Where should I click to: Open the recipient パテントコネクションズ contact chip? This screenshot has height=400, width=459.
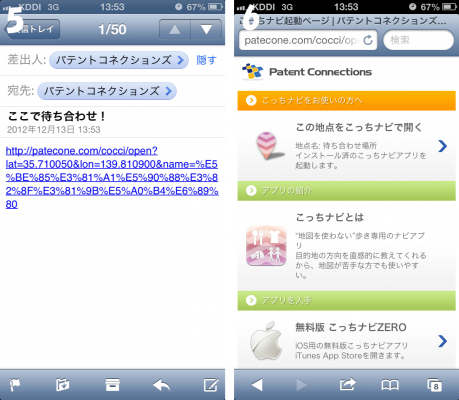click(x=107, y=91)
